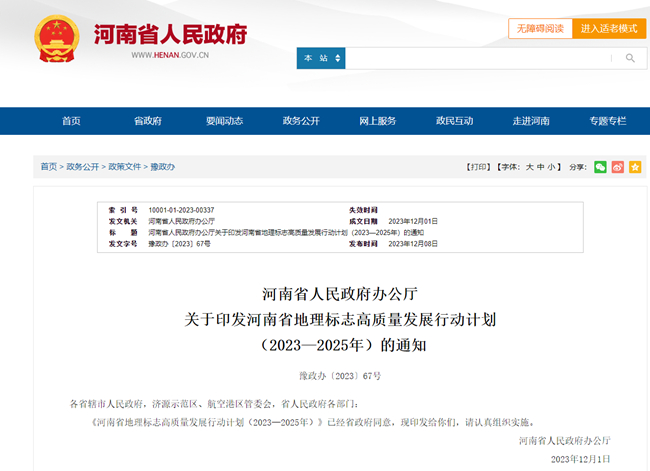Click the yellow star favorites icon
650x471 pixels.
635,167
